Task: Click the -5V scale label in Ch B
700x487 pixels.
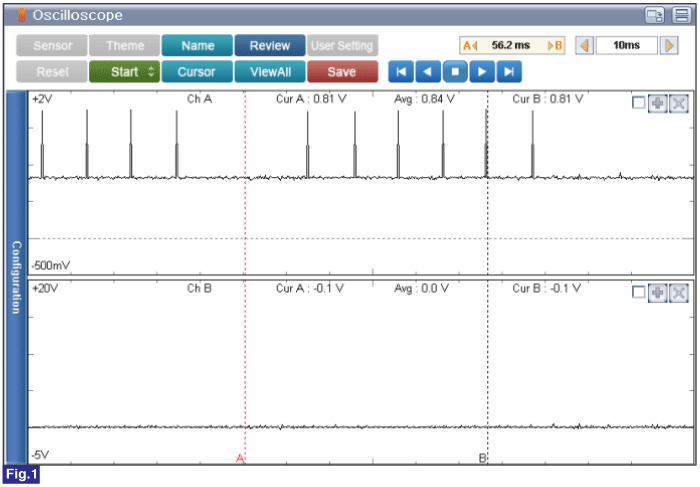Action: 40,455
